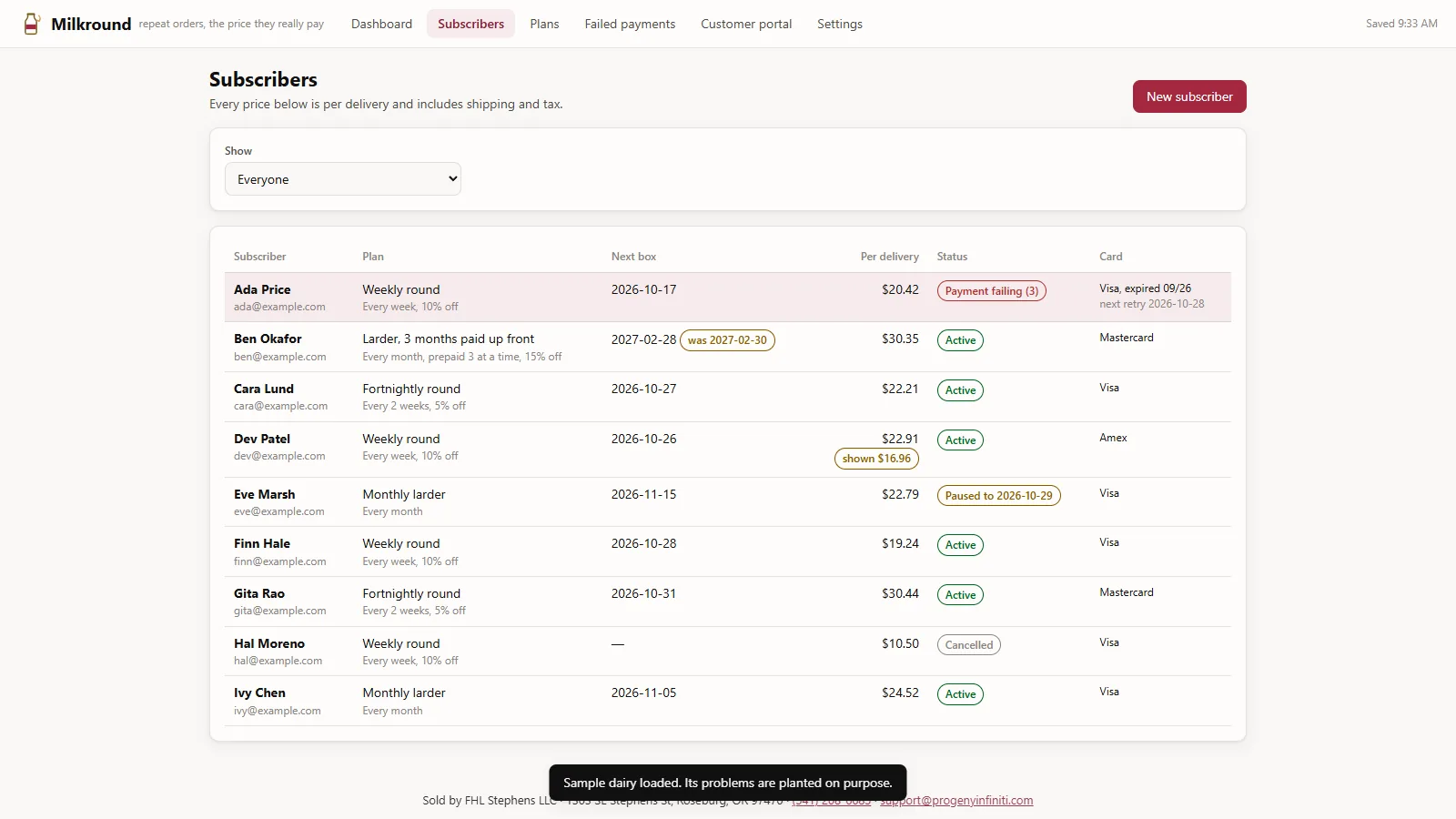Click the 'was 2027-02-30' date badge
1456x819 pixels.
click(727, 340)
